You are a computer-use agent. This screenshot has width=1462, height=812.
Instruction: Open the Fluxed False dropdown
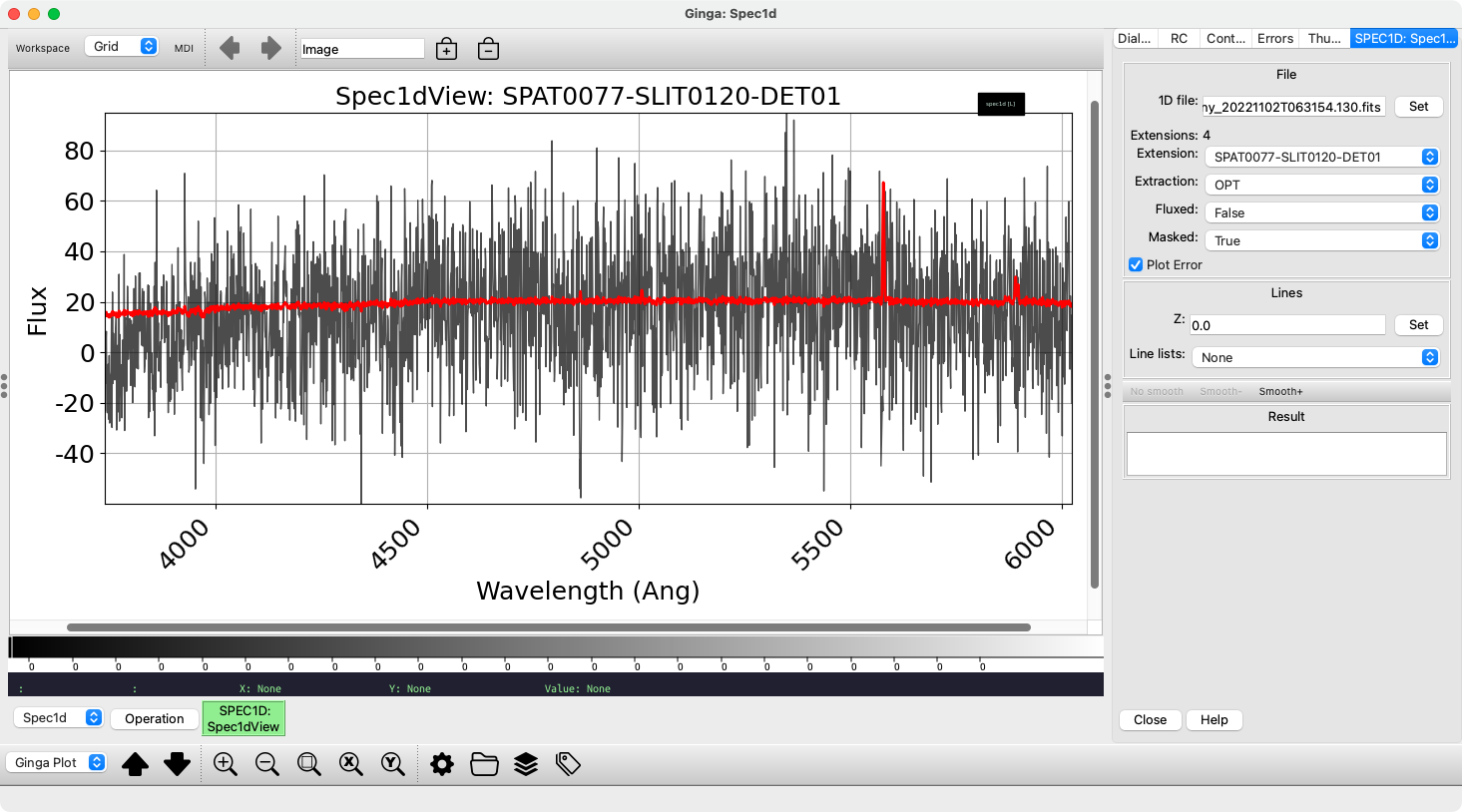(x=1322, y=212)
